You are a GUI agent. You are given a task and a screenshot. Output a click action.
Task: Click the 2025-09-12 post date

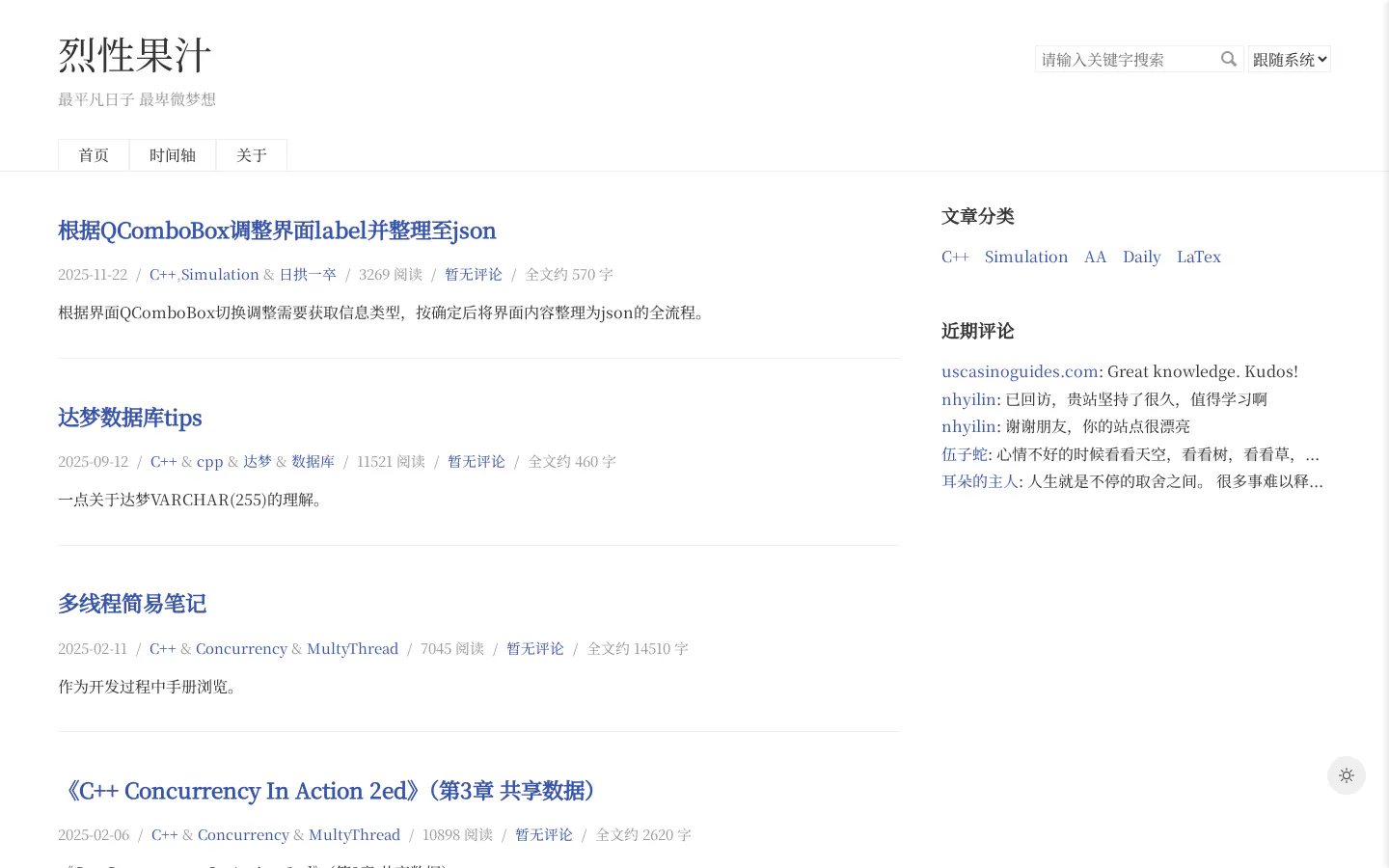[93, 462]
